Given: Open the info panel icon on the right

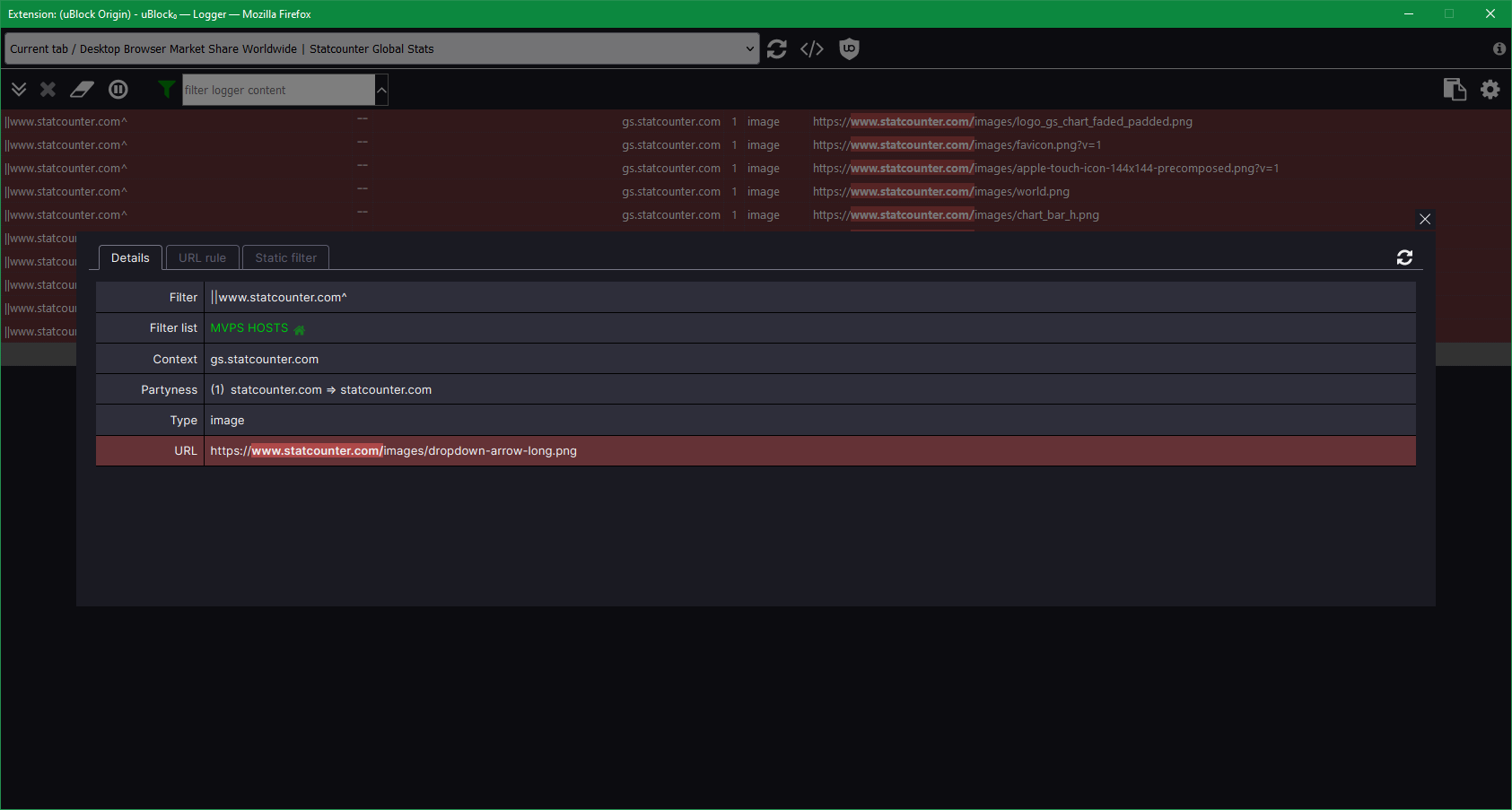Looking at the screenshot, I should coord(1499,48).
